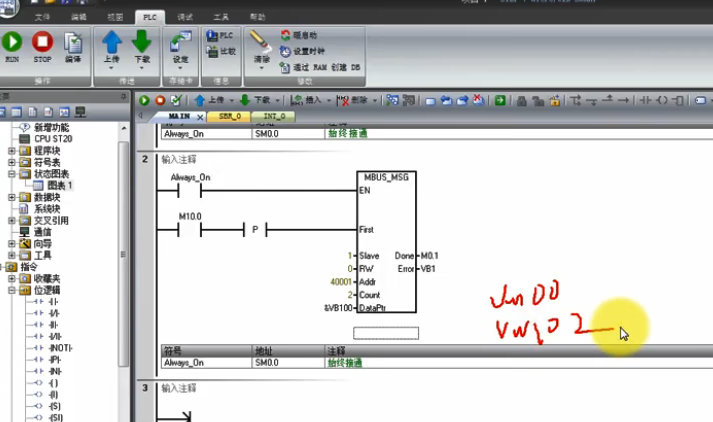Click the green RUN button in ribbon
Viewport: 713px width, 422px height.
click(12, 46)
